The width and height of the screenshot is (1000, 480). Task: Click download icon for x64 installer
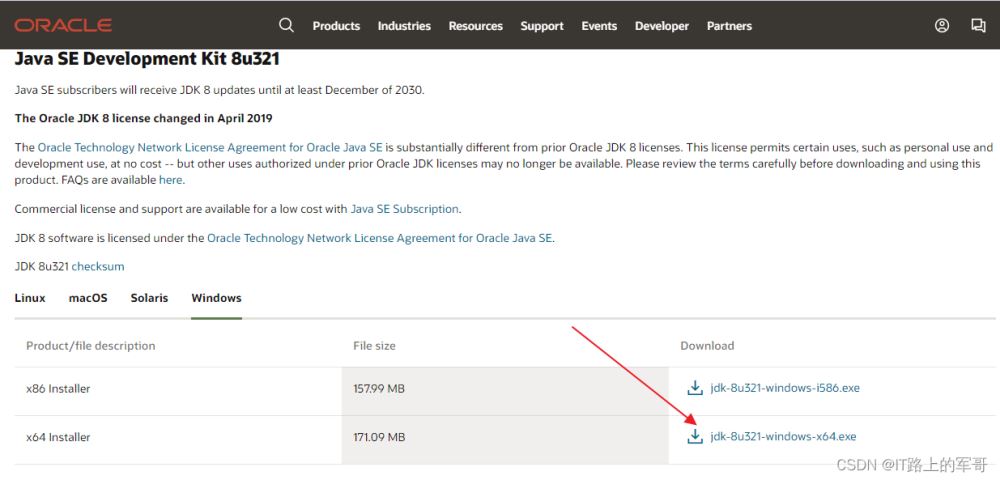[695, 437]
